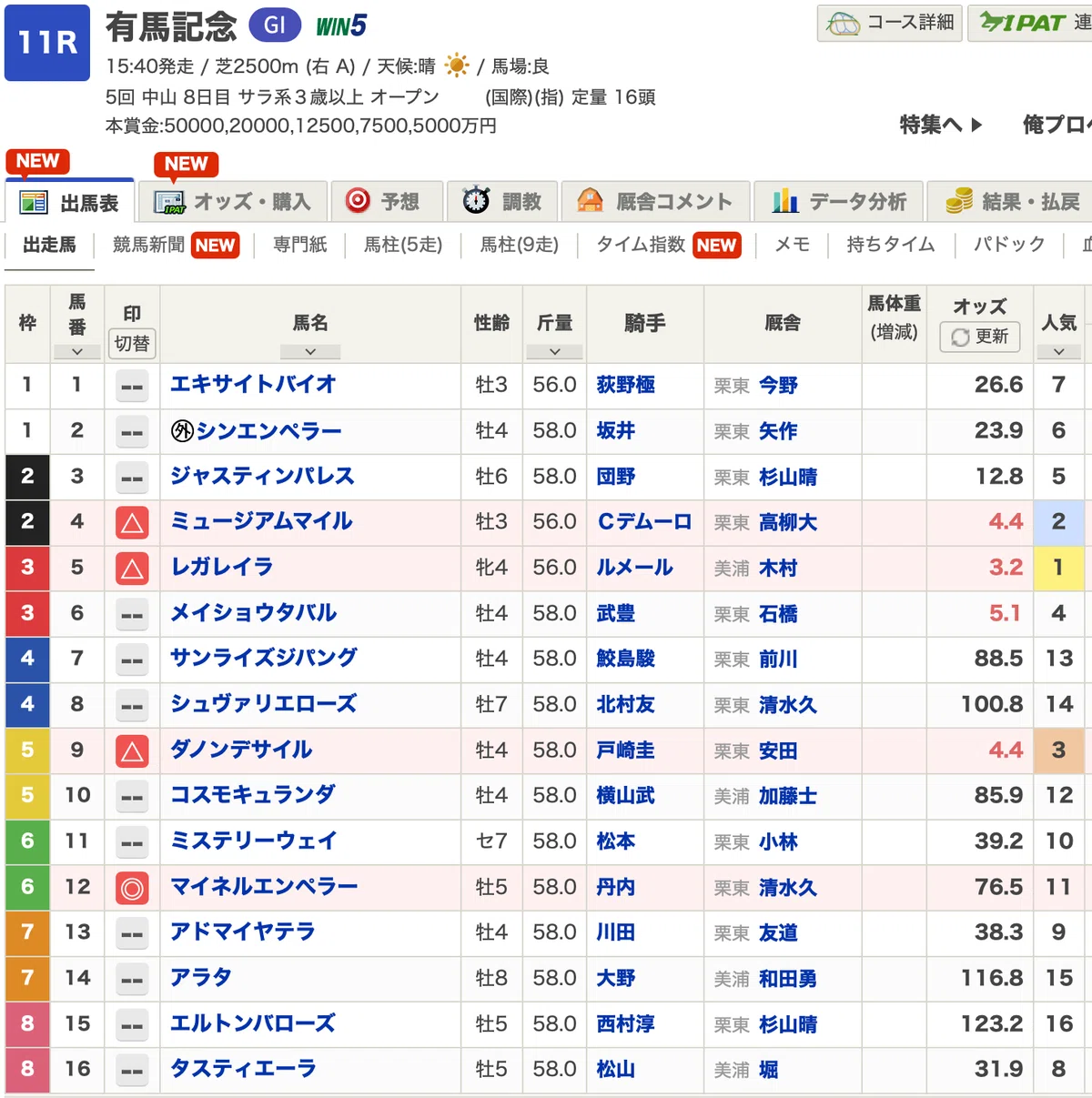Open the 予想 tab
1092x1098 pixels.
coord(387,202)
